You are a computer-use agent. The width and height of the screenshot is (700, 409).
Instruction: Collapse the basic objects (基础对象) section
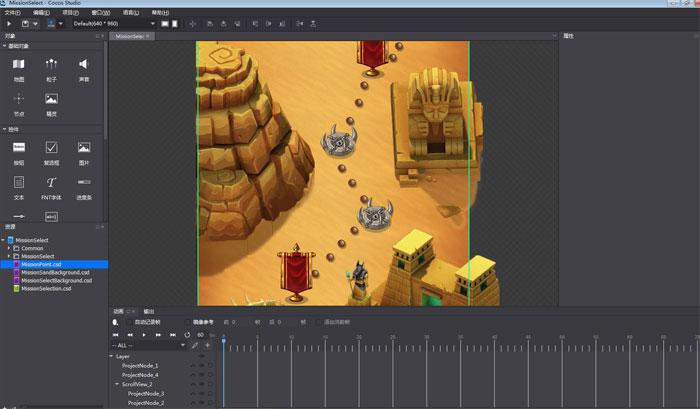(4, 46)
